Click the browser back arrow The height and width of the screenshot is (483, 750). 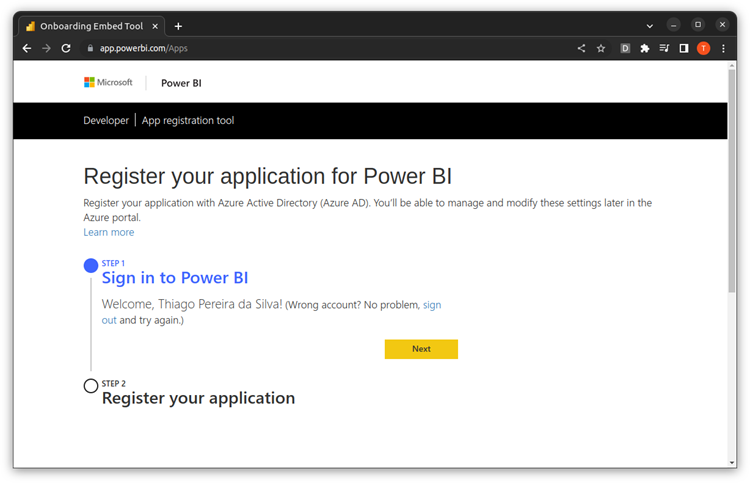click(27, 48)
